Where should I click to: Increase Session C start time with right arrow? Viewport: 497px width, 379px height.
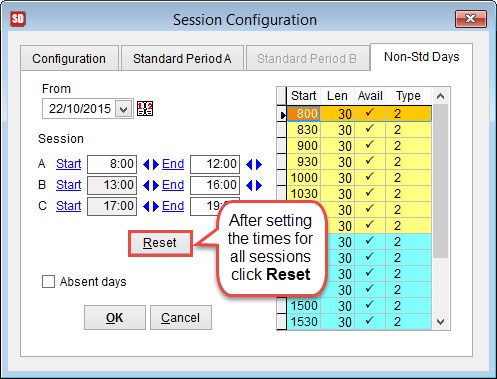click(x=156, y=207)
